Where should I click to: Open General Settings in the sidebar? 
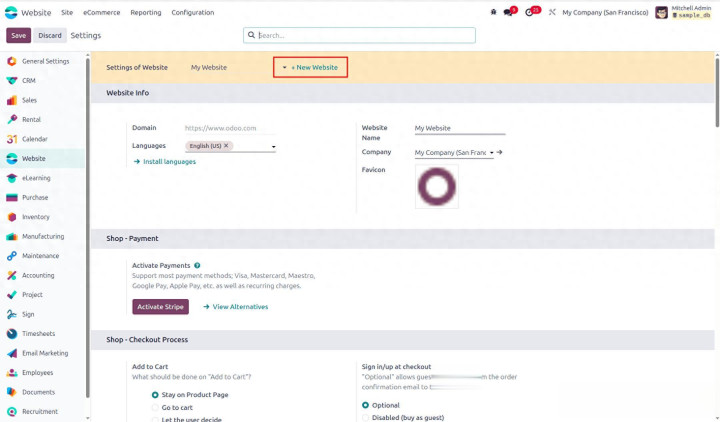click(x=45, y=61)
